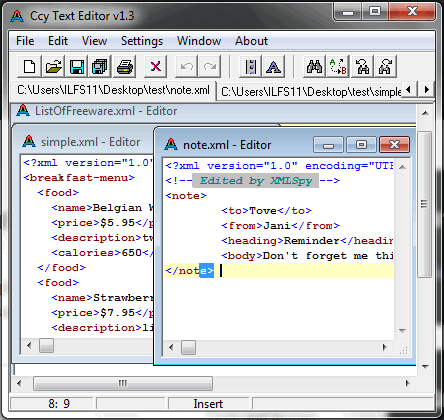Click the <from>Jani</from> line

(x=281, y=226)
